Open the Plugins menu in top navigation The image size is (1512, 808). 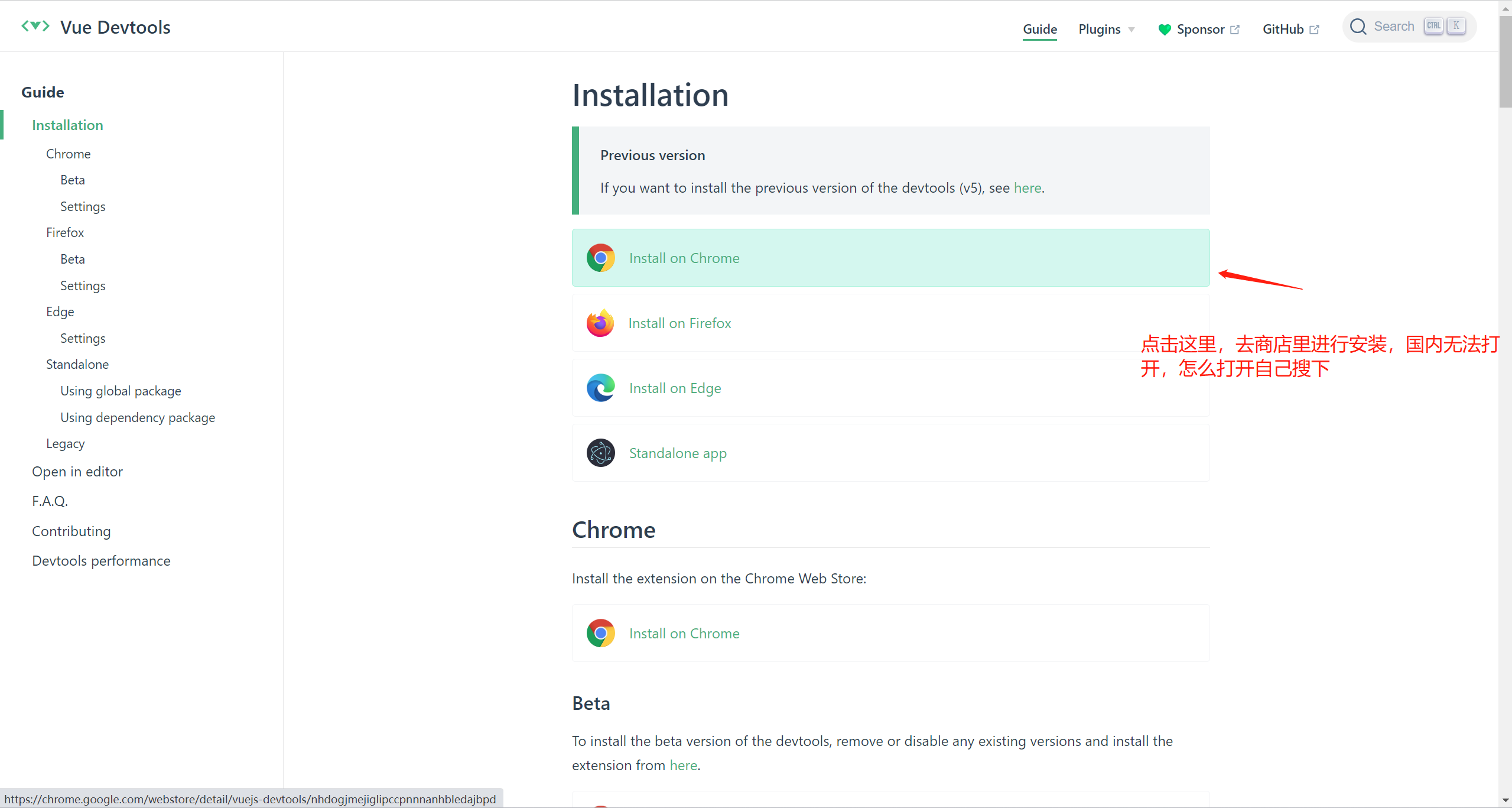click(1106, 29)
